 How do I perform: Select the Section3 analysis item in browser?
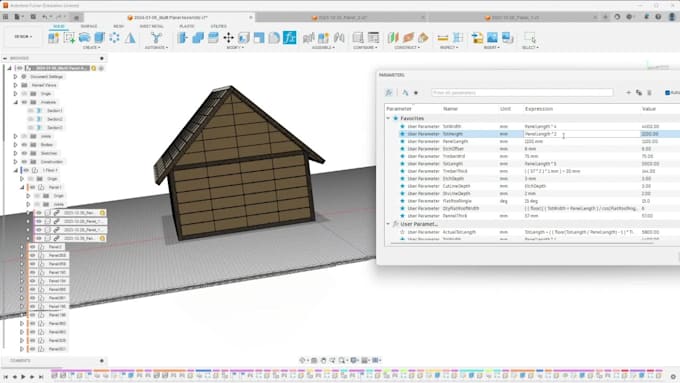coord(55,128)
